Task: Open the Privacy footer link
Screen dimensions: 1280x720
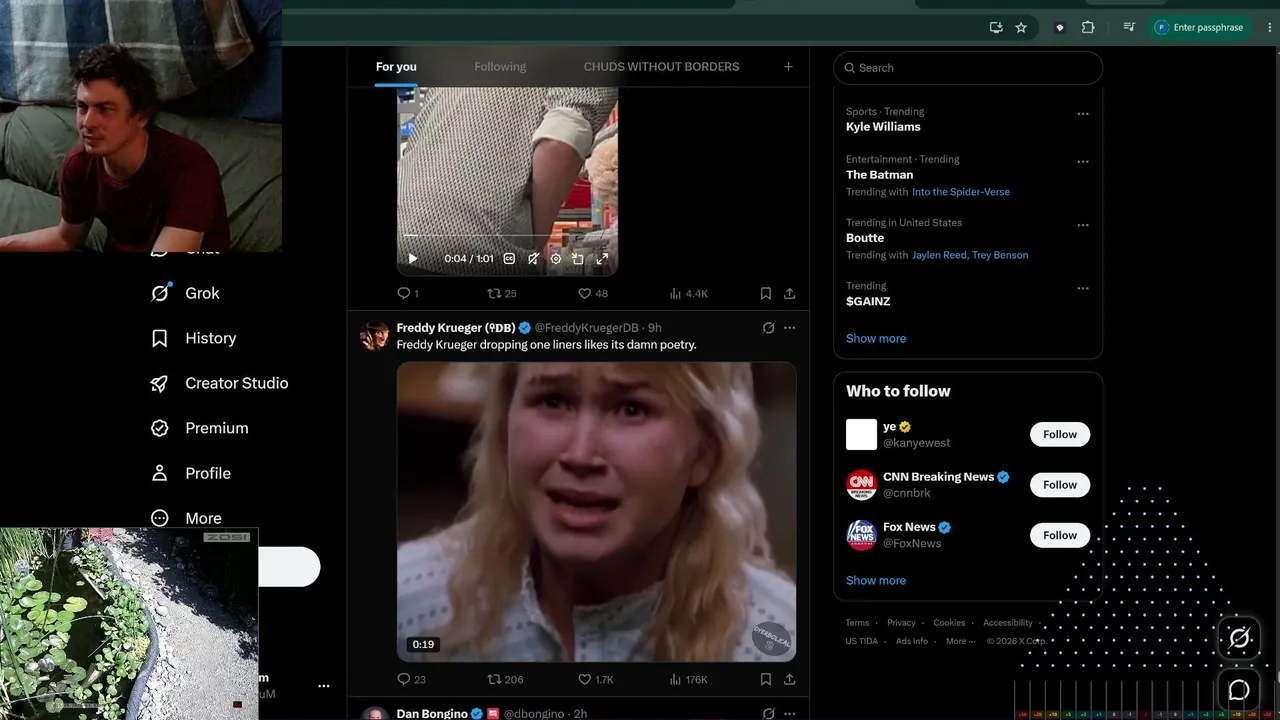Action: (x=901, y=623)
